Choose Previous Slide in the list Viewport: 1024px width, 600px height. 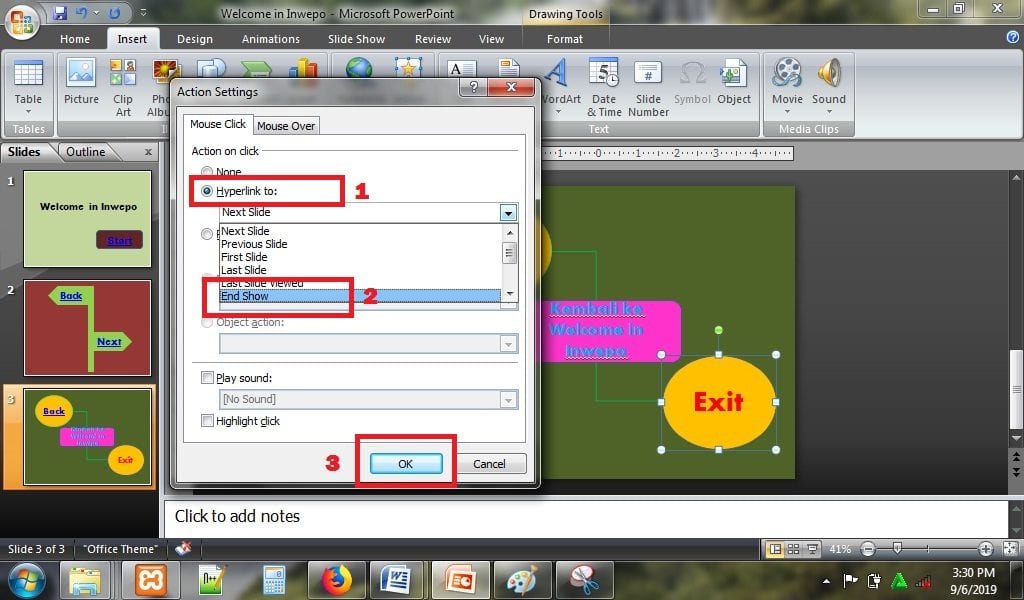pos(360,244)
